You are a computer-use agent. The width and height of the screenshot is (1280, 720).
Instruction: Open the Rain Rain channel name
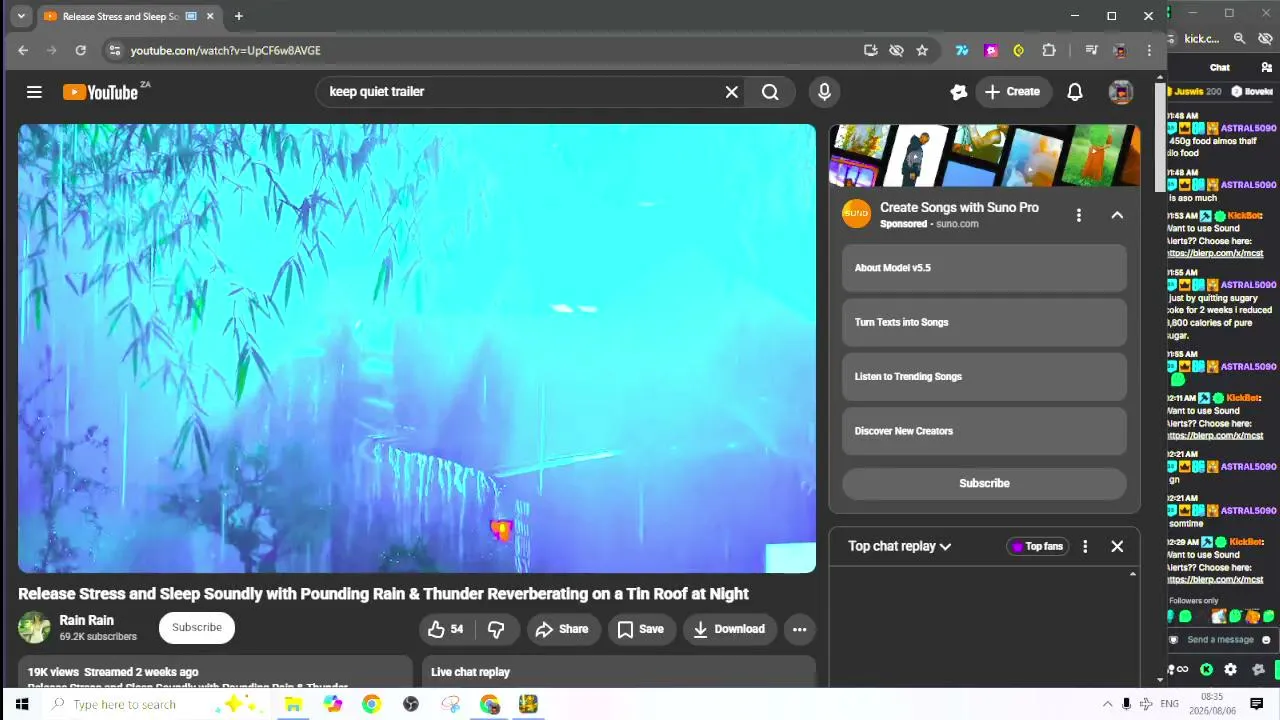87,620
